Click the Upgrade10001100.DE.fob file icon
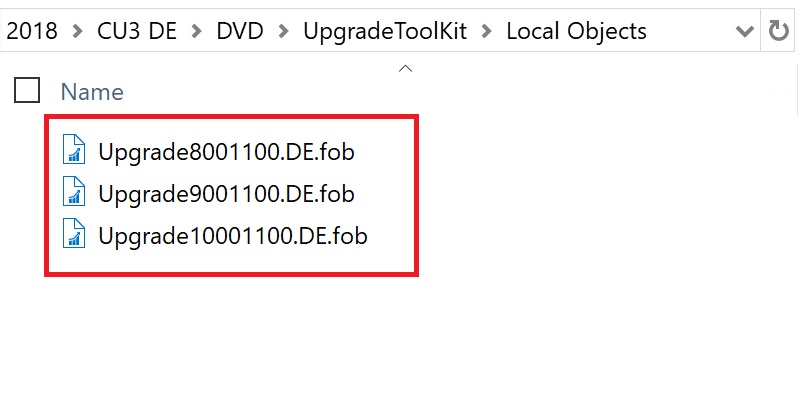This screenshot has width=805, height=411. (x=74, y=236)
